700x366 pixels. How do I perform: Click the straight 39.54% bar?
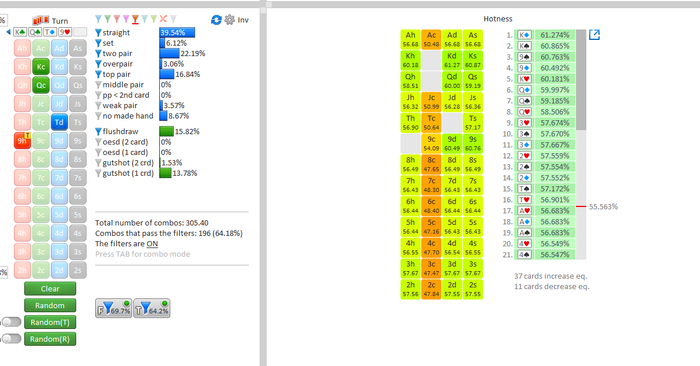177,33
